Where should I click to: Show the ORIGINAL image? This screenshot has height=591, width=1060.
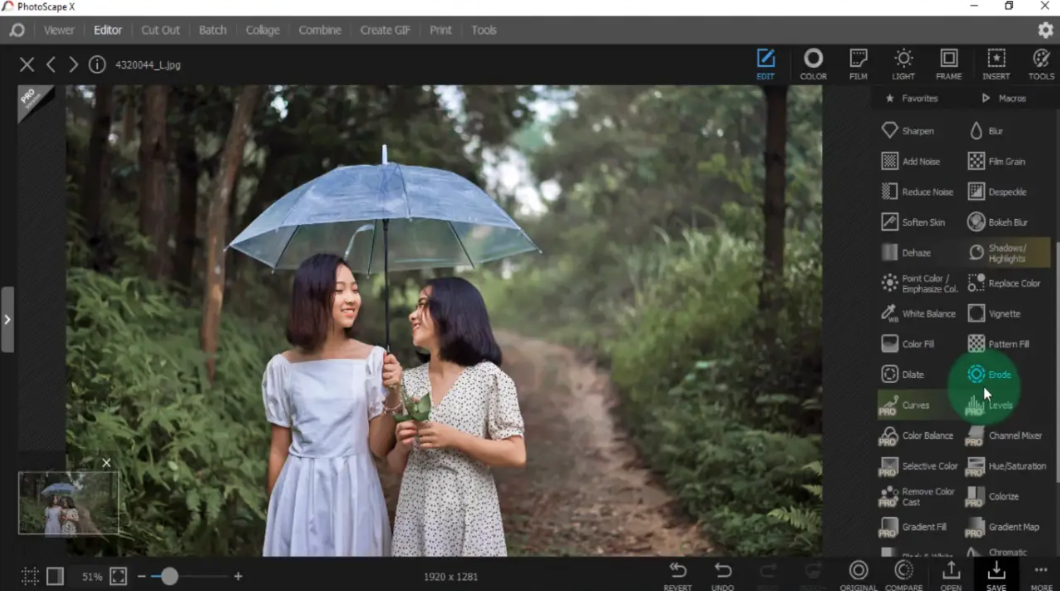tap(858, 576)
